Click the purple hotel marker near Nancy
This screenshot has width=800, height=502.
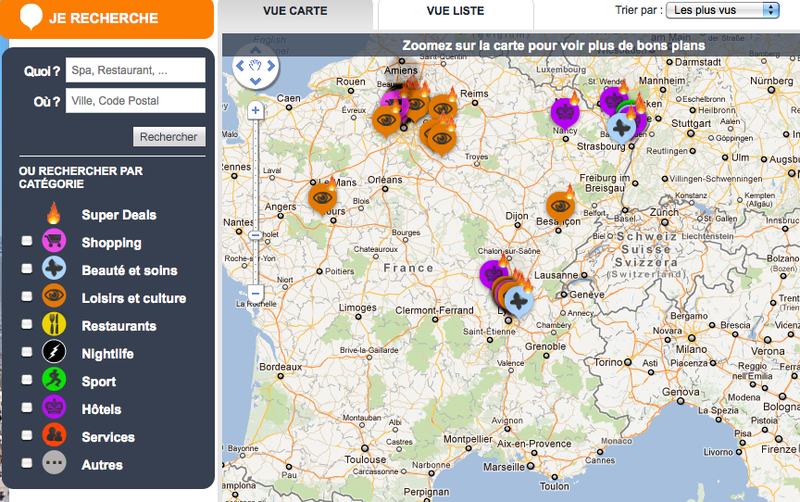pos(566,111)
